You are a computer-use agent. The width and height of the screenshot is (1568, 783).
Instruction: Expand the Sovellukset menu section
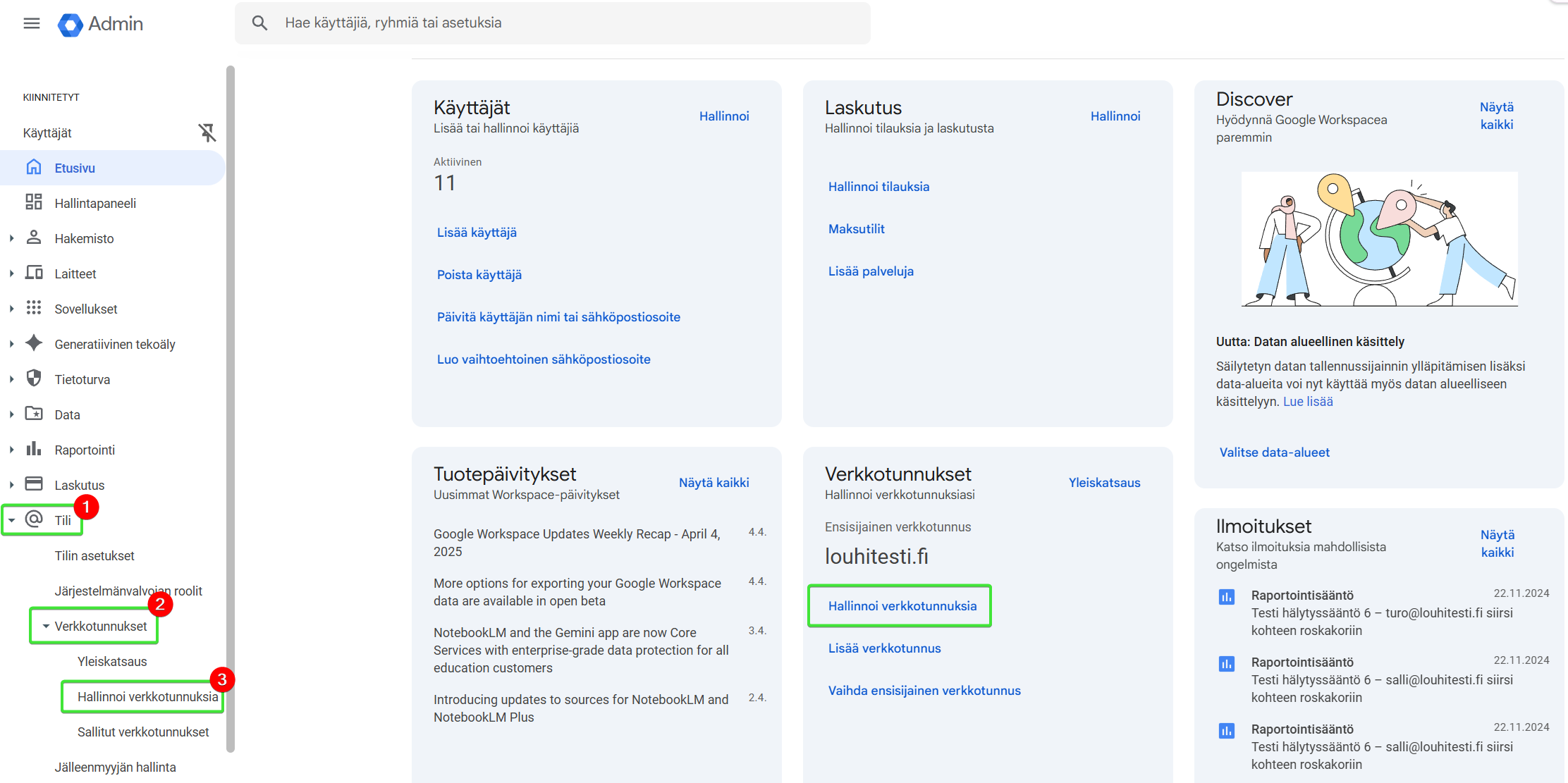11,309
